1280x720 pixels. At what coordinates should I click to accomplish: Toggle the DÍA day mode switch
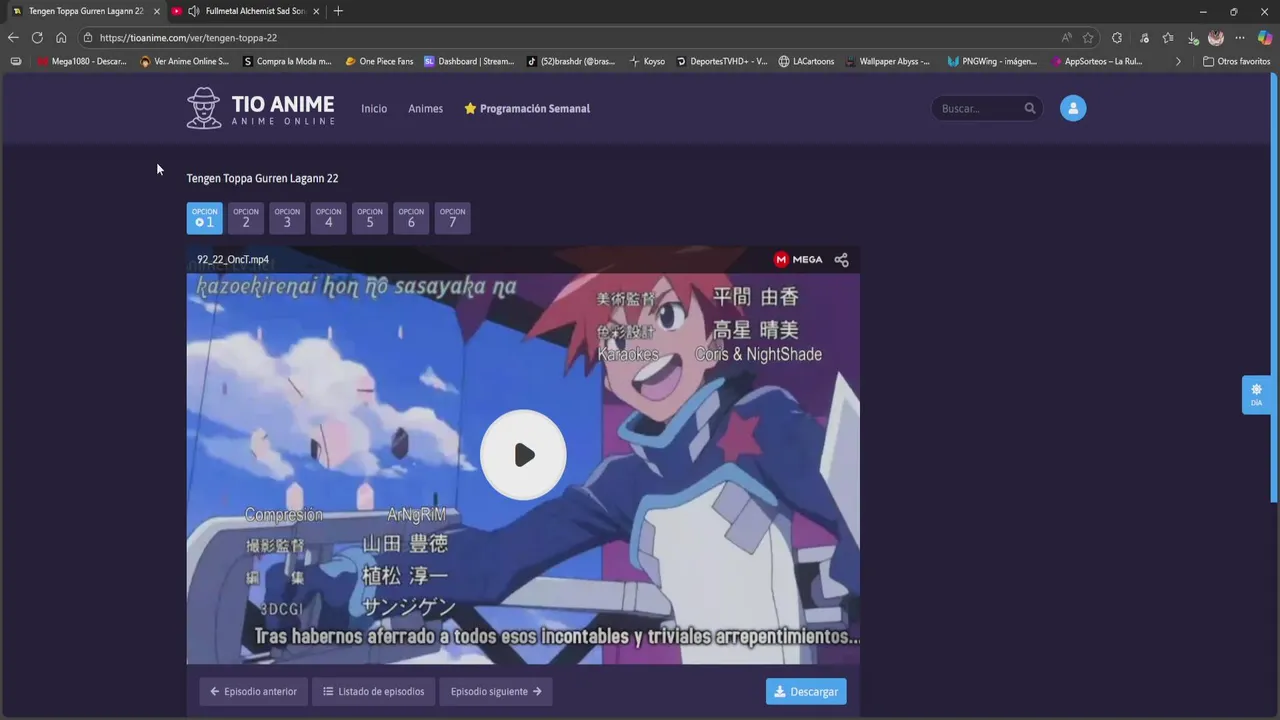pyautogui.click(x=1256, y=395)
